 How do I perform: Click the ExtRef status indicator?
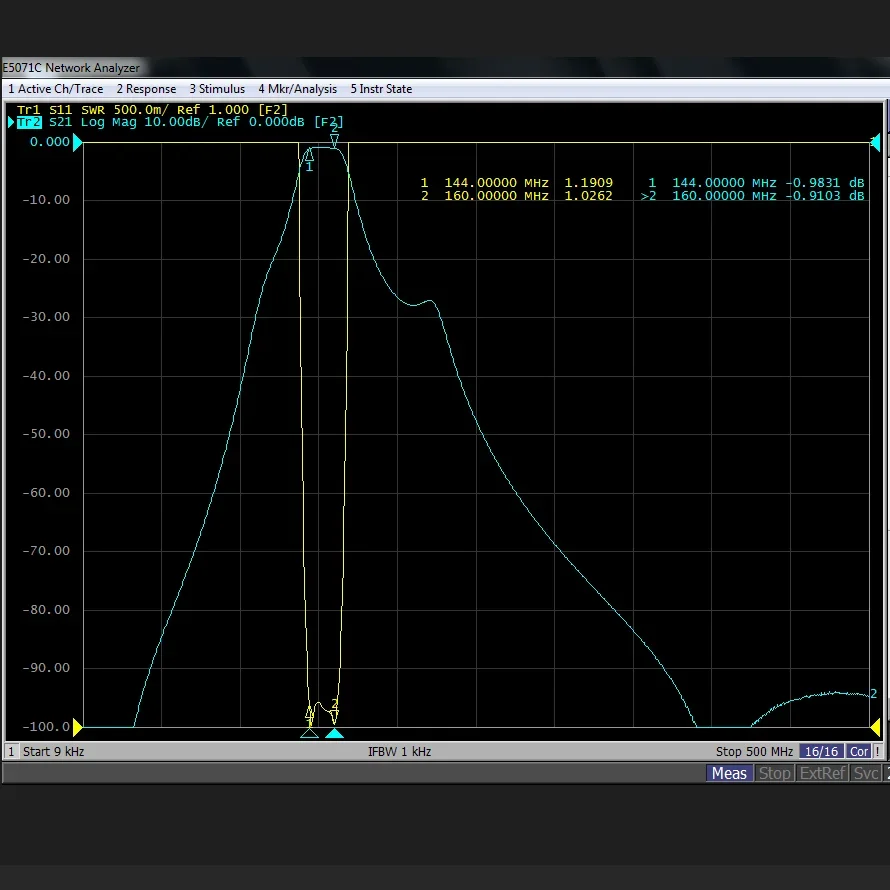coord(823,773)
